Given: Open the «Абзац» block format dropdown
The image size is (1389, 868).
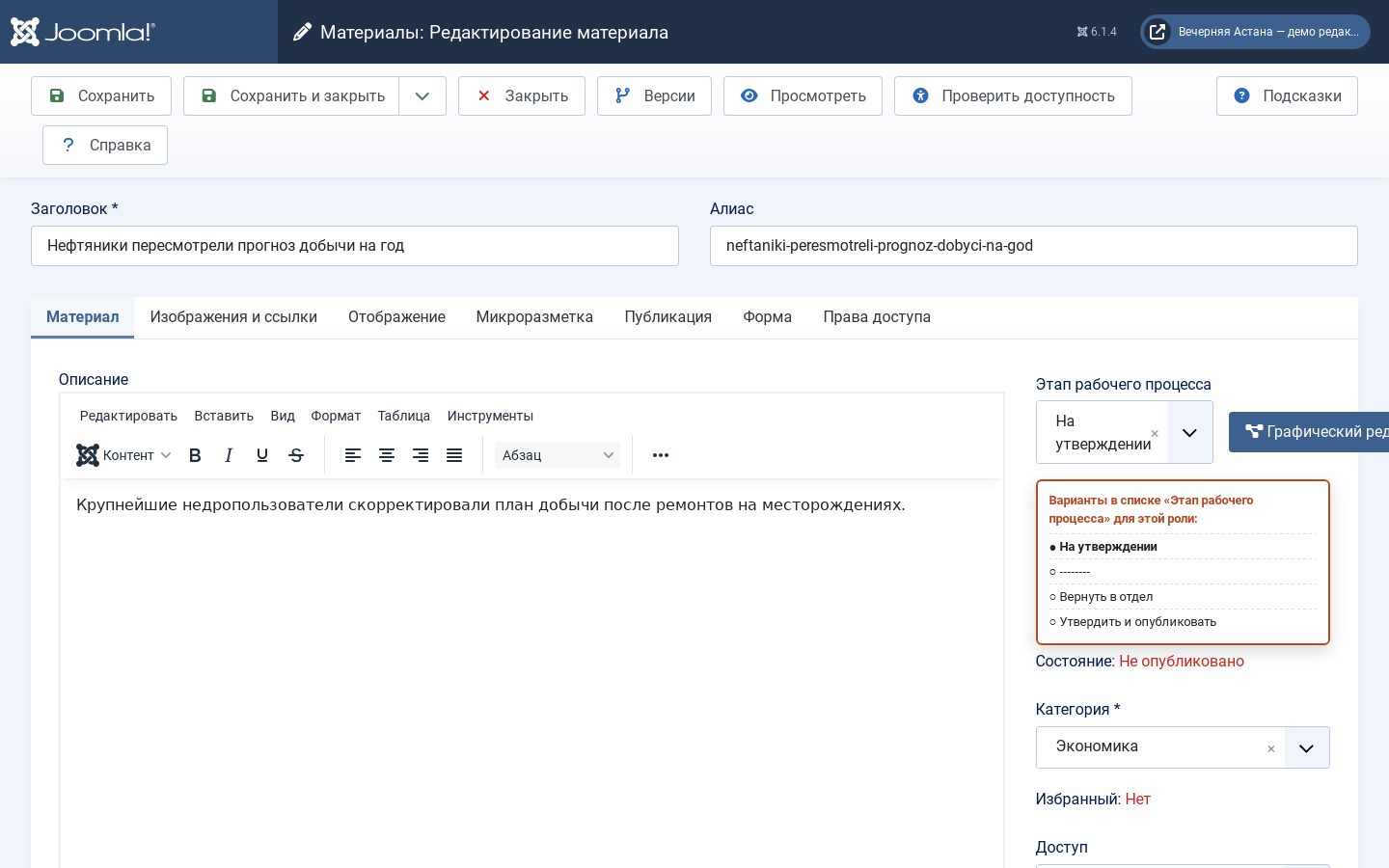Looking at the screenshot, I should pos(558,455).
